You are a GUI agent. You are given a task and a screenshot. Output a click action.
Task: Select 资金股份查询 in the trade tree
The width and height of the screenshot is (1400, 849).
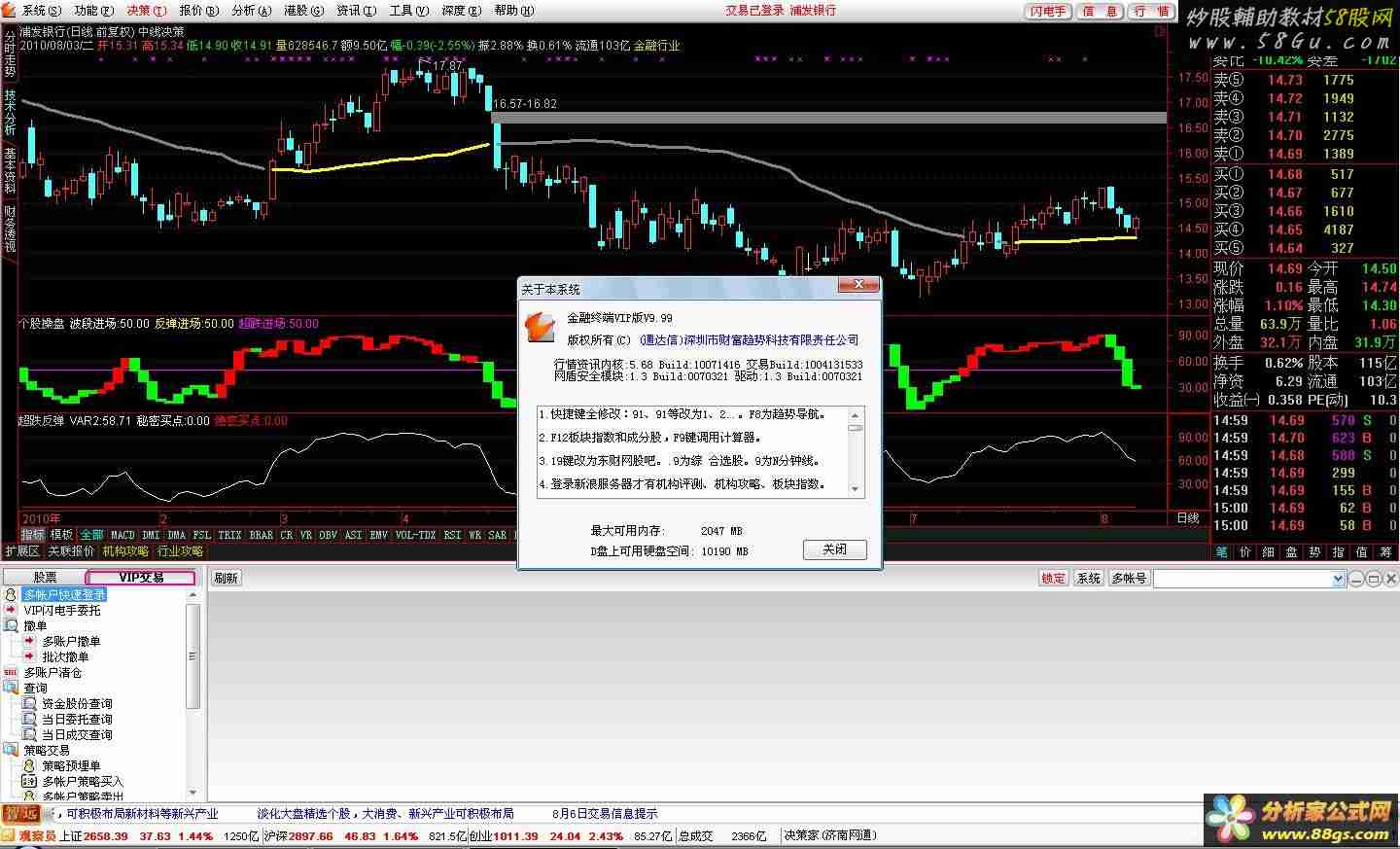click(x=77, y=703)
